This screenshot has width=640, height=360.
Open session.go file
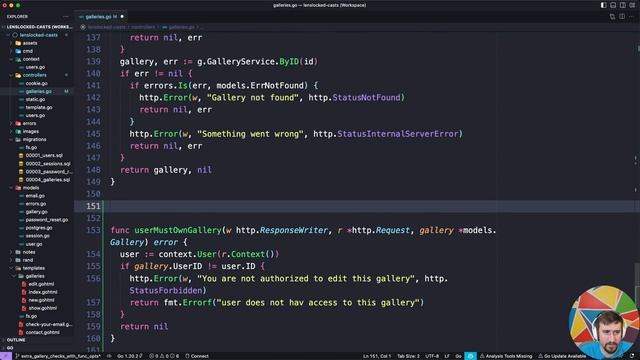point(38,236)
